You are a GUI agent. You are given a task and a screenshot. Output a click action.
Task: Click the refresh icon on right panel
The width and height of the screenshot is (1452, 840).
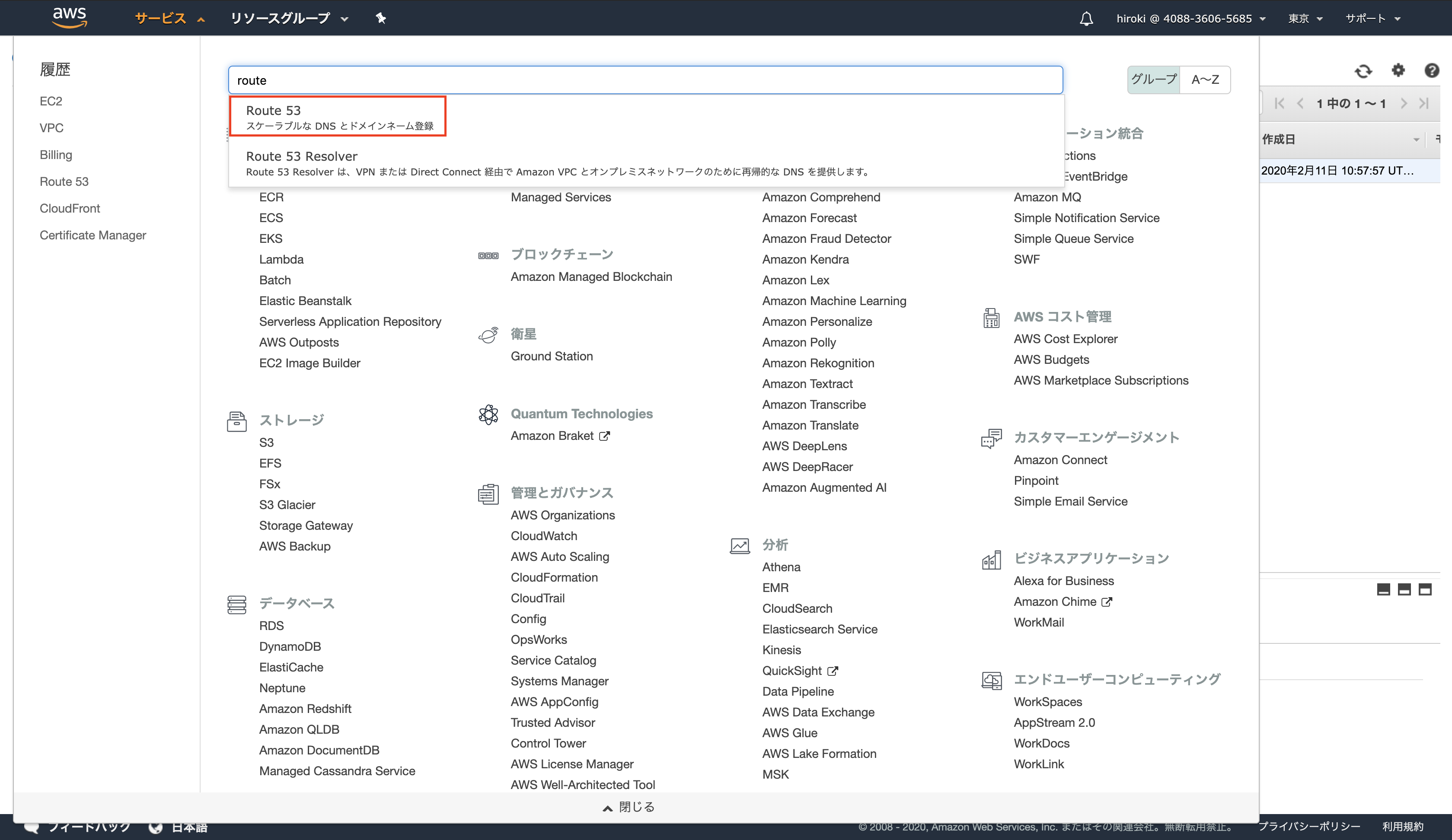tap(1363, 71)
